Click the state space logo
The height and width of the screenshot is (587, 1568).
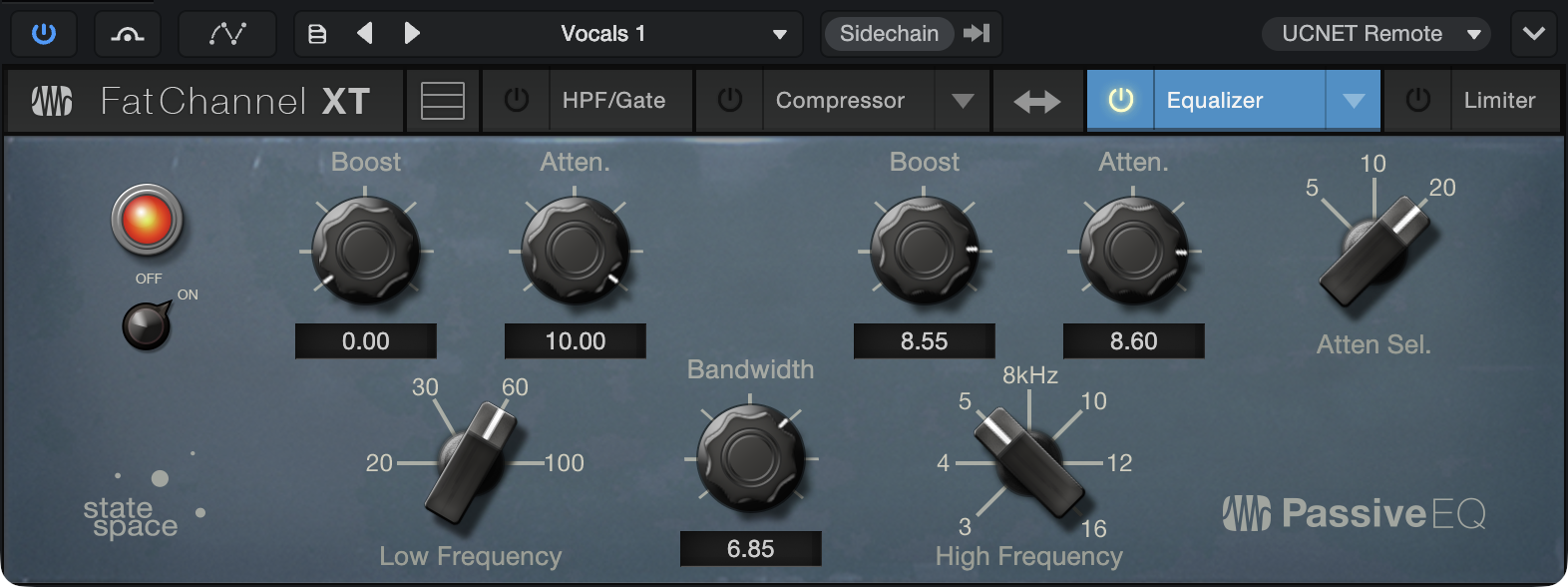pyautogui.click(x=145, y=497)
